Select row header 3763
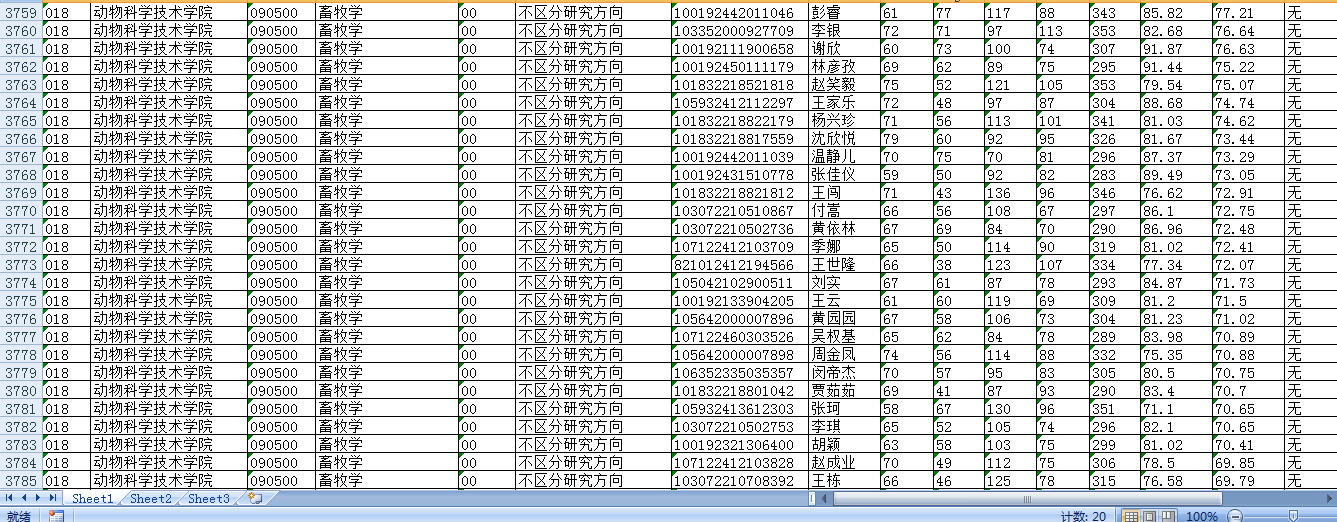 pos(21,85)
